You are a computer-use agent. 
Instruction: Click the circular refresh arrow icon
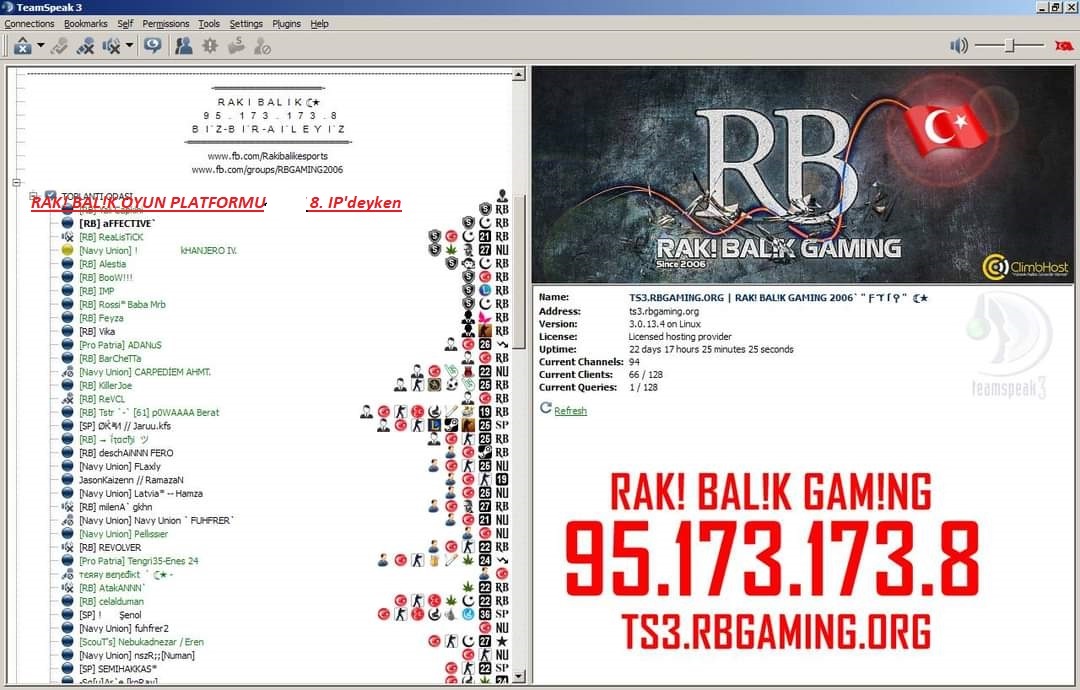click(x=546, y=408)
